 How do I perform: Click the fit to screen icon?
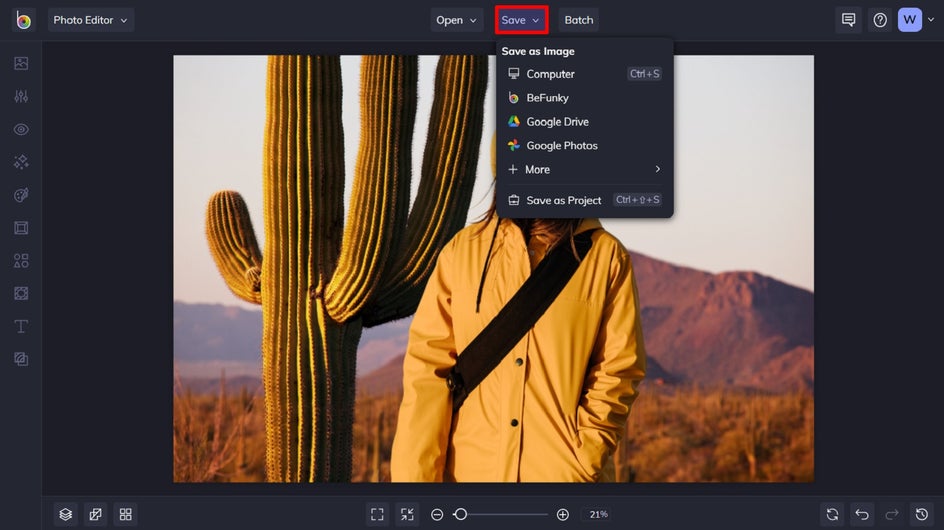(x=377, y=514)
